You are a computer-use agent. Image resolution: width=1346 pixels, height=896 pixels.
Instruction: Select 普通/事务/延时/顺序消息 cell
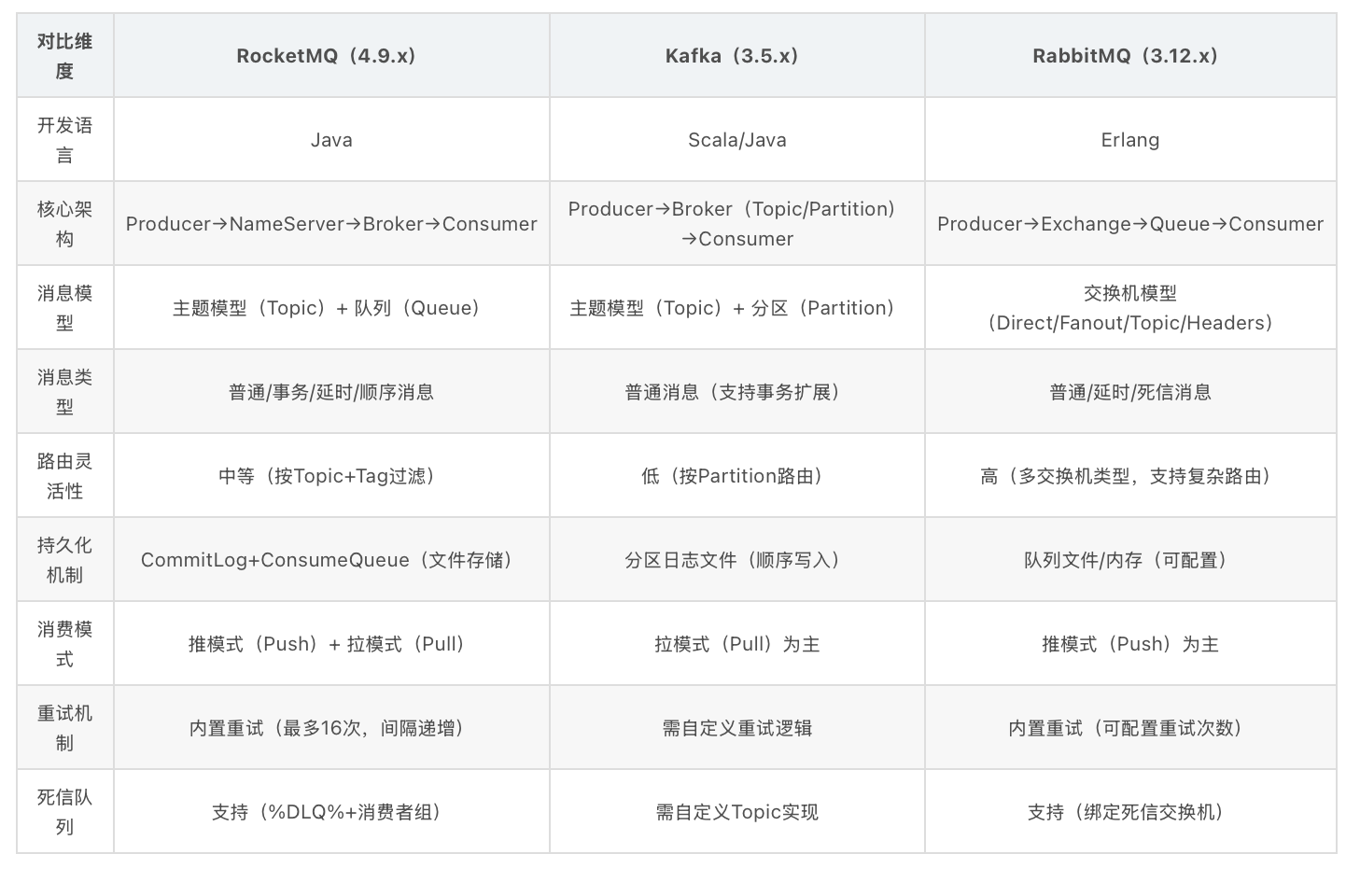point(331,391)
